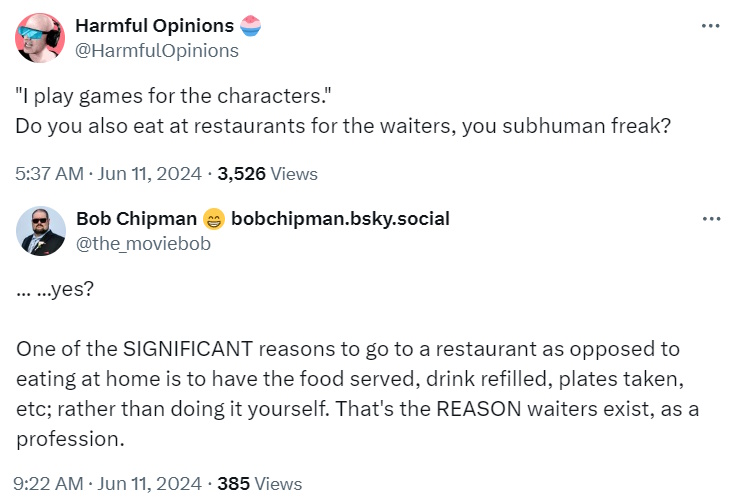This screenshot has height=500, width=730.
Task: Click the Bob Chipman display name
Action: tap(135, 218)
